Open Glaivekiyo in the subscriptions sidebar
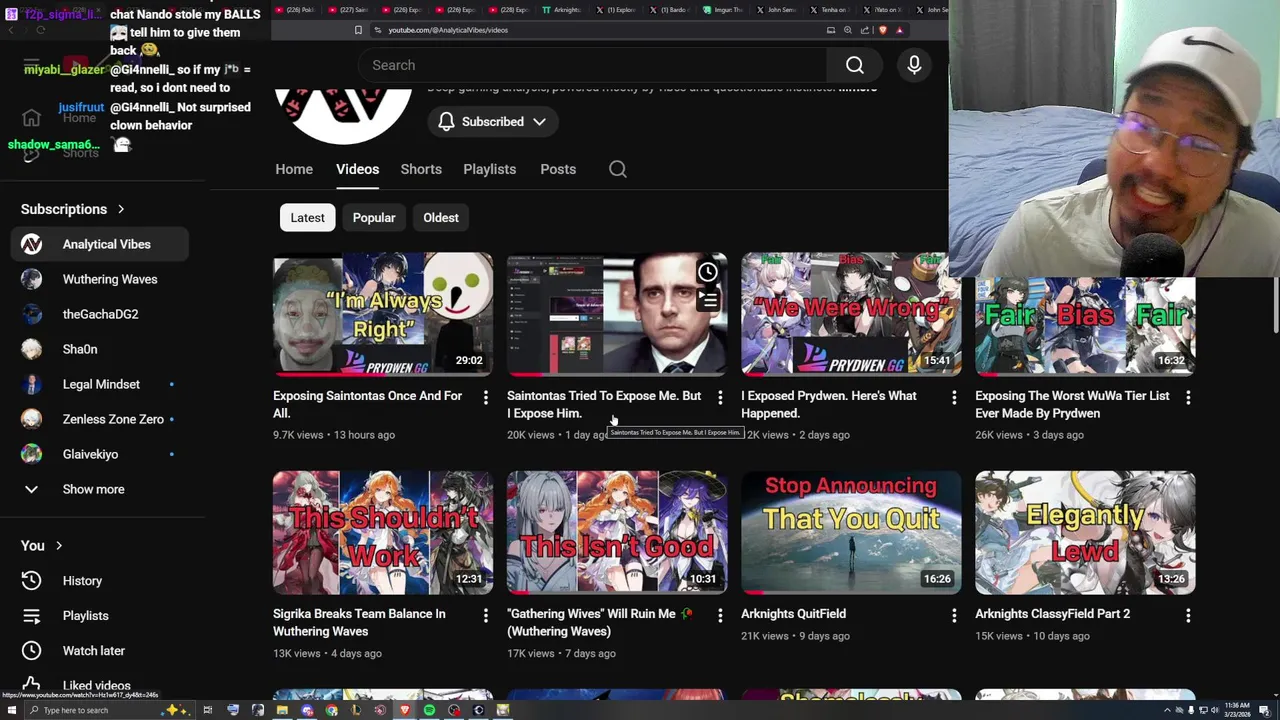The height and width of the screenshot is (720, 1280). click(x=100, y=454)
